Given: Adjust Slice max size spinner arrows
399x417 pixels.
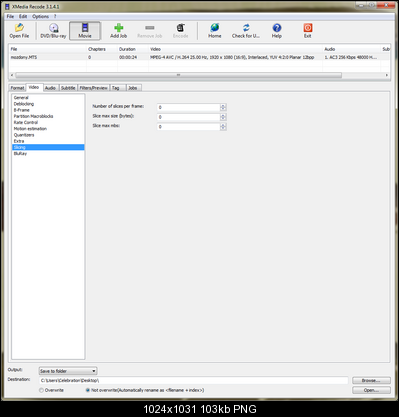Looking at the screenshot, I should click(x=223, y=117).
